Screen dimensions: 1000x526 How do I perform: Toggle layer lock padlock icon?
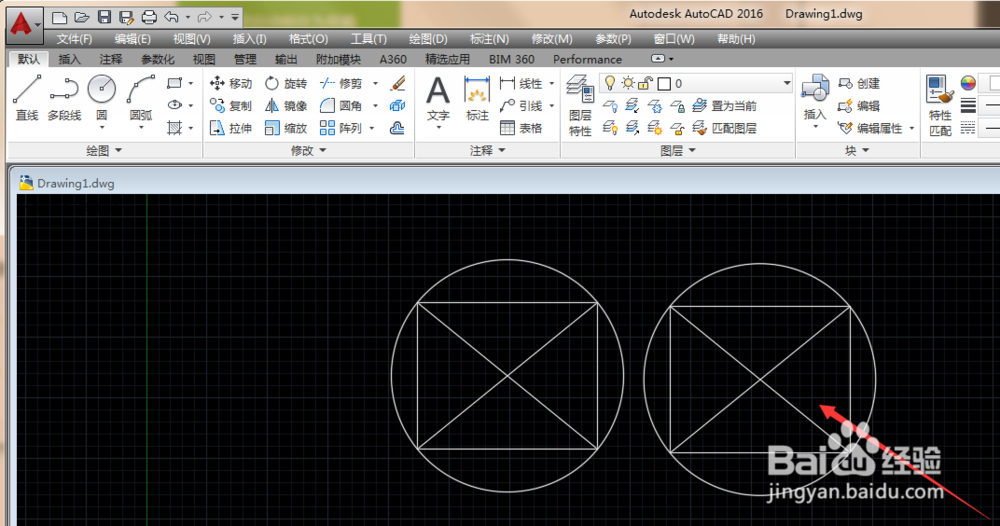pos(645,84)
